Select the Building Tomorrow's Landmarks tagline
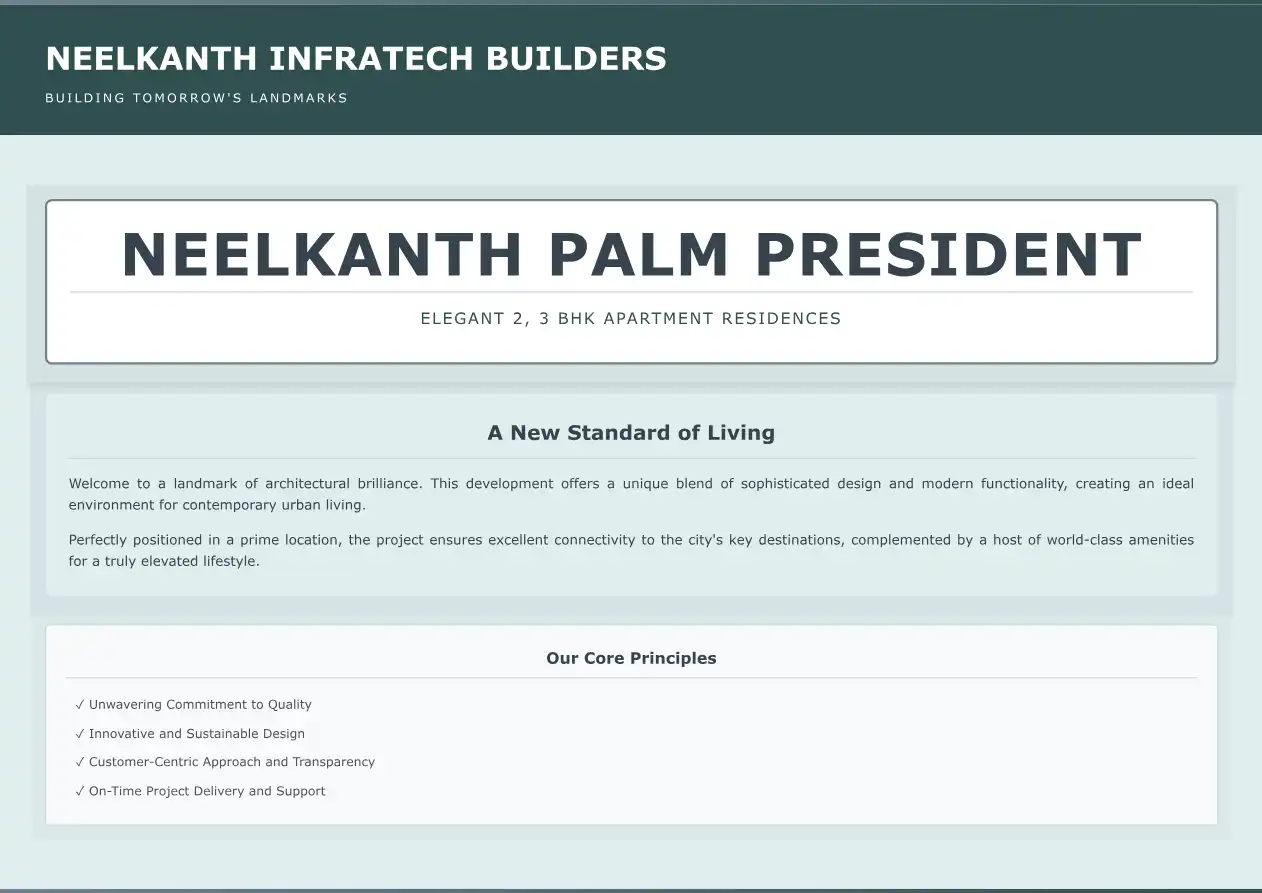Screen dimensions: 1262x893 (196, 98)
